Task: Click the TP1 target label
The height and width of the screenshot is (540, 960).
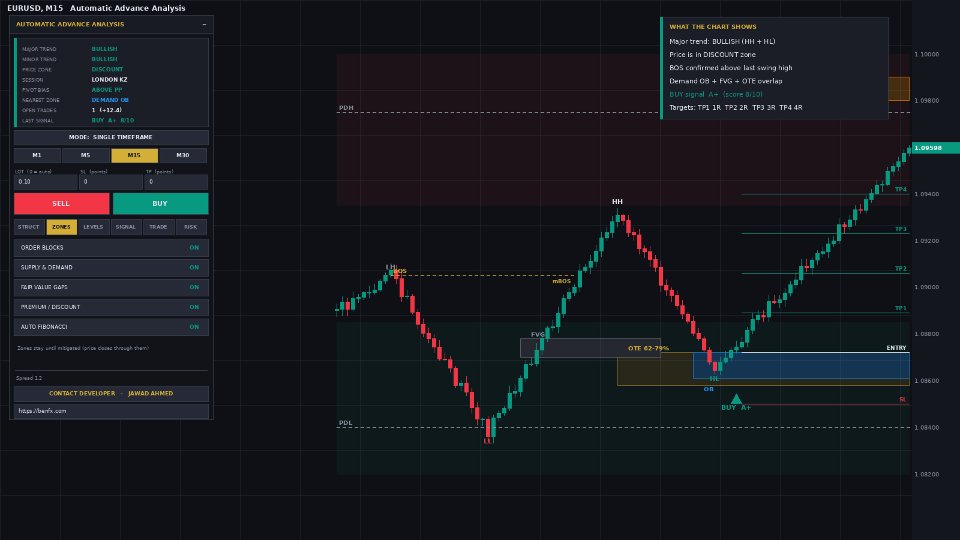Action: 901,308
